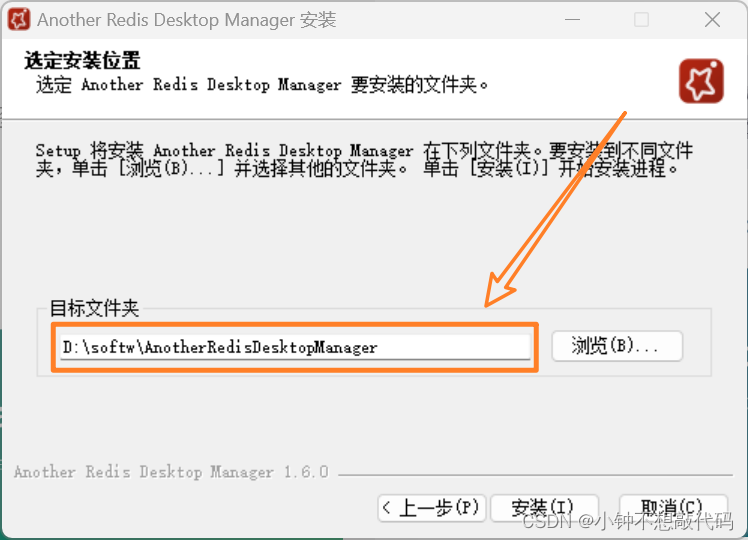This screenshot has height=540, width=748.
Task: Click the Another Redis Desktop Manager 1.6.0 version text
Action: point(171,472)
